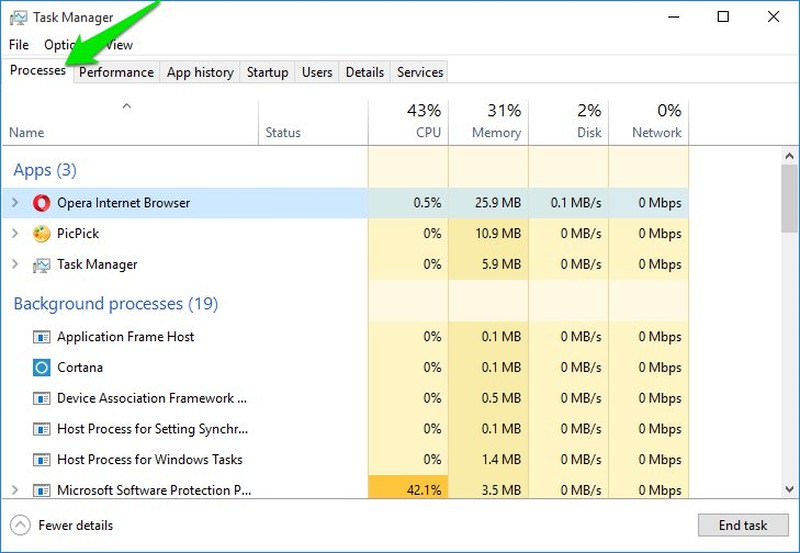Click the Host Process for Setting Synchr icon
This screenshot has height=553, width=800.
pyautogui.click(x=41, y=429)
